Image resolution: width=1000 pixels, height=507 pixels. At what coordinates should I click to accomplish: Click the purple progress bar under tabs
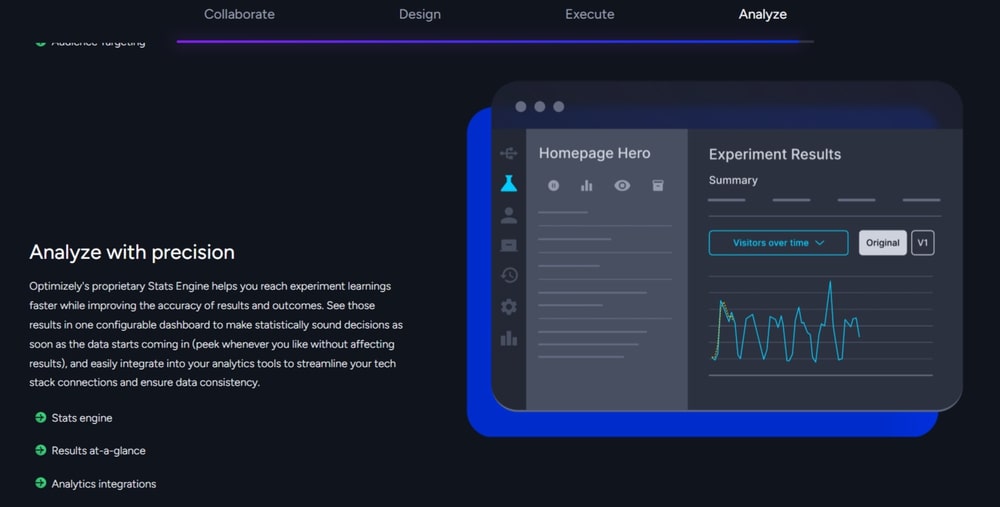point(488,41)
